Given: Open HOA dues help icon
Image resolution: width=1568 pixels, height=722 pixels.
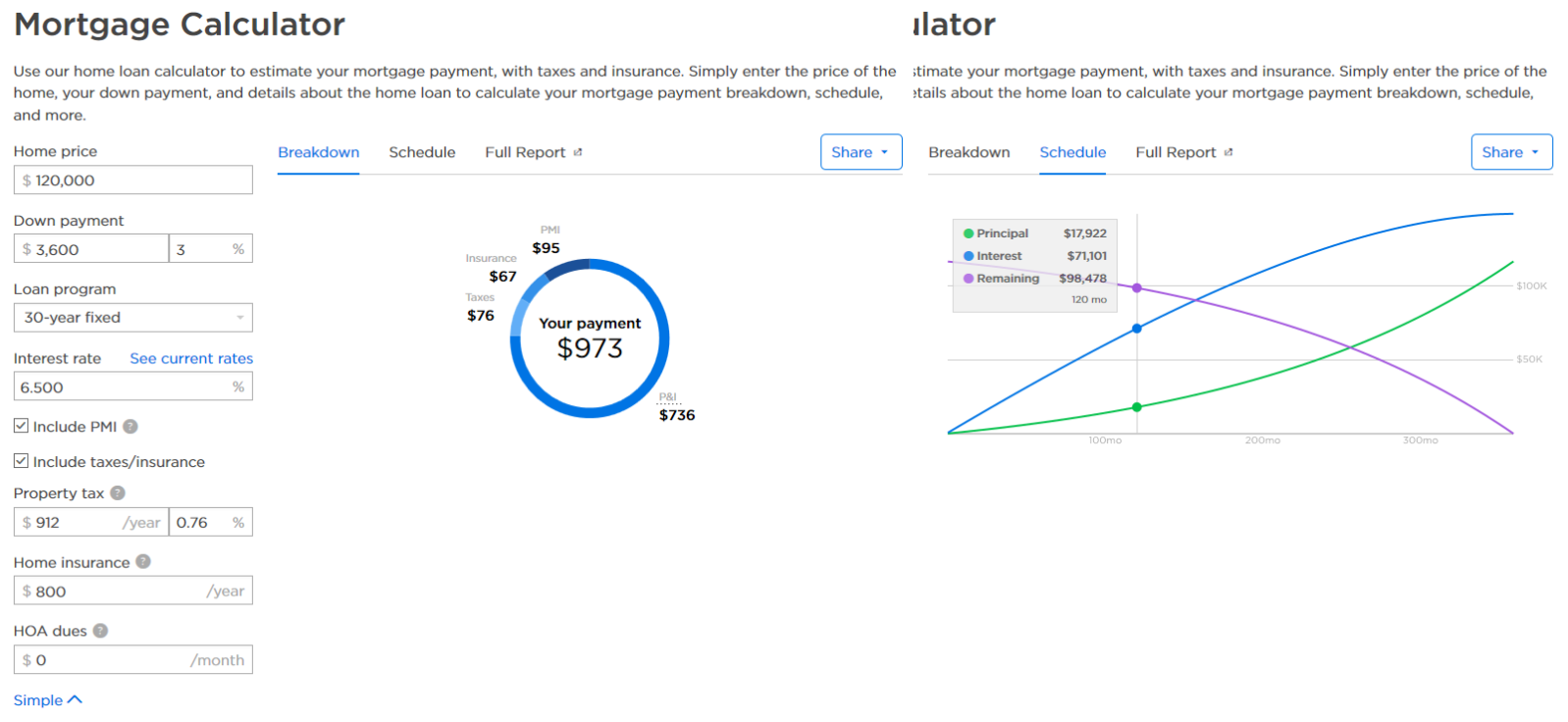Looking at the screenshot, I should point(100,631).
